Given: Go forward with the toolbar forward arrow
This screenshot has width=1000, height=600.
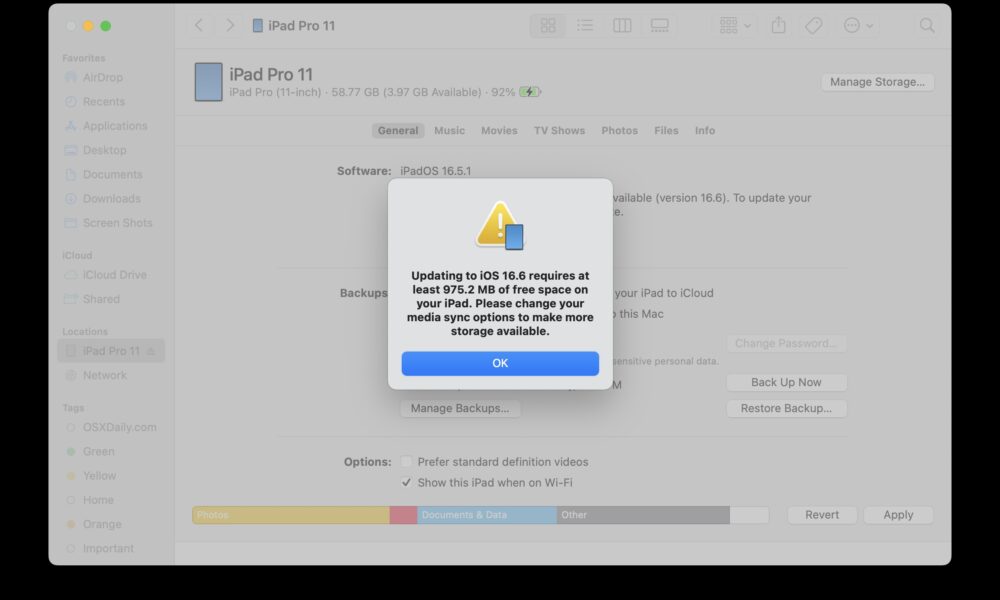Looking at the screenshot, I should click(x=230, y=26).
